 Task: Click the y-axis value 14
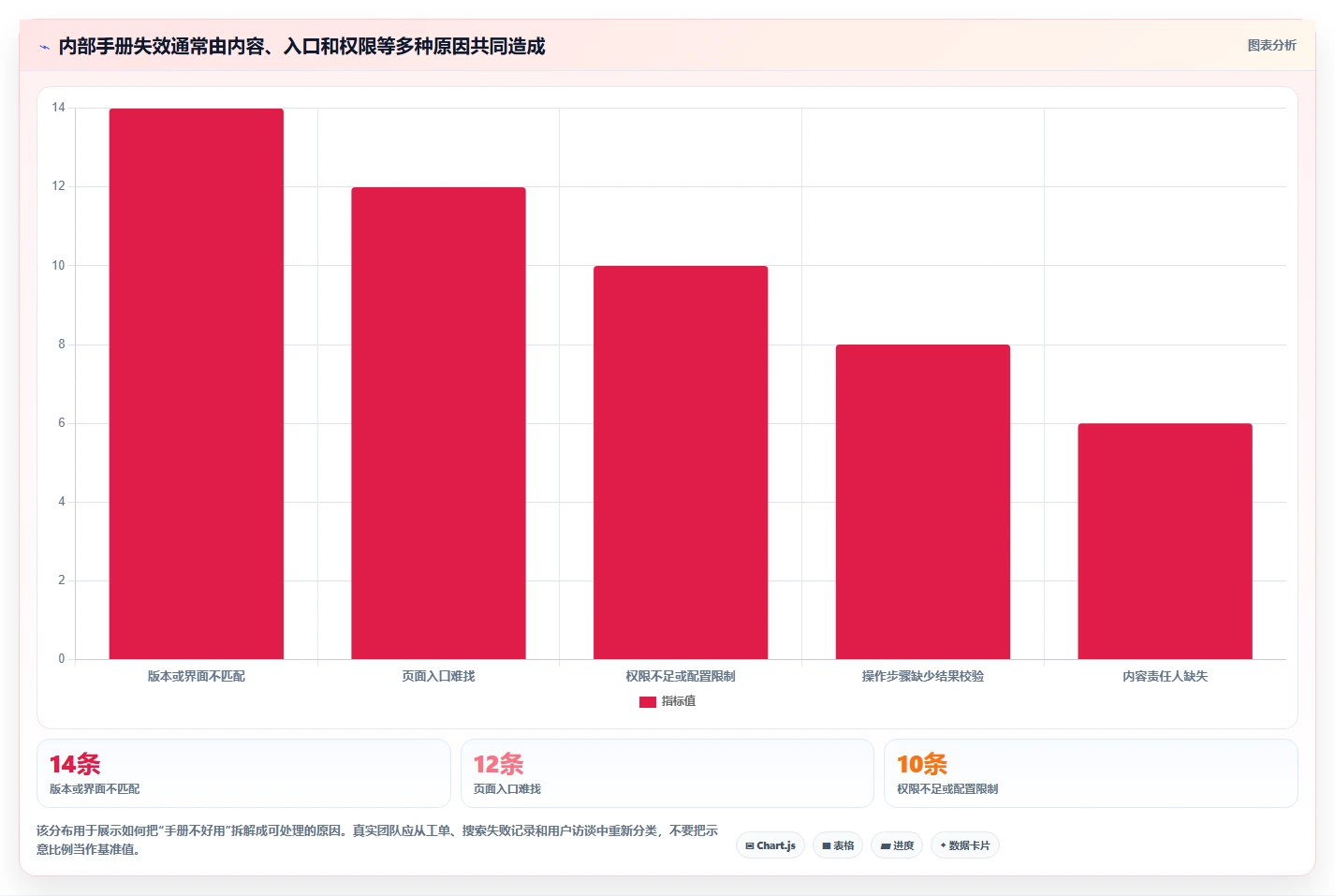coord(59,108)
